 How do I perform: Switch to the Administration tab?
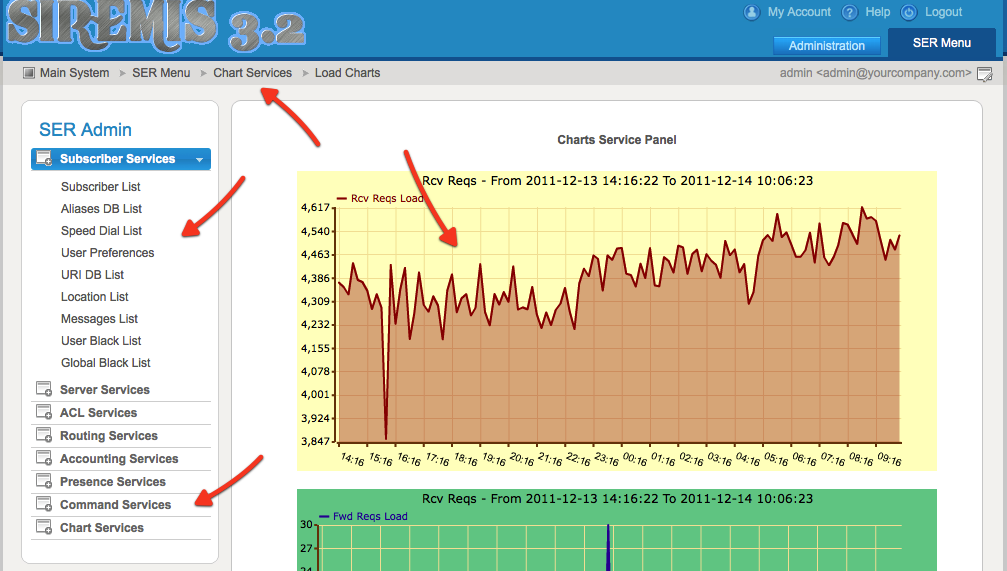click(826, 46)
